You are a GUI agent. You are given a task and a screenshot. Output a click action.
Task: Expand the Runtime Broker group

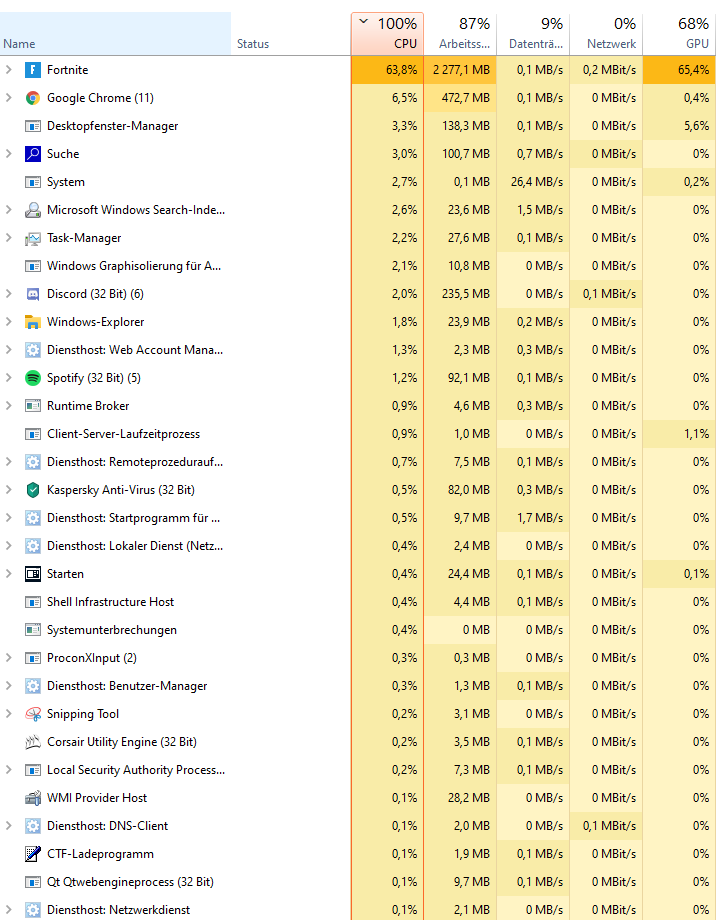(9, 406)
